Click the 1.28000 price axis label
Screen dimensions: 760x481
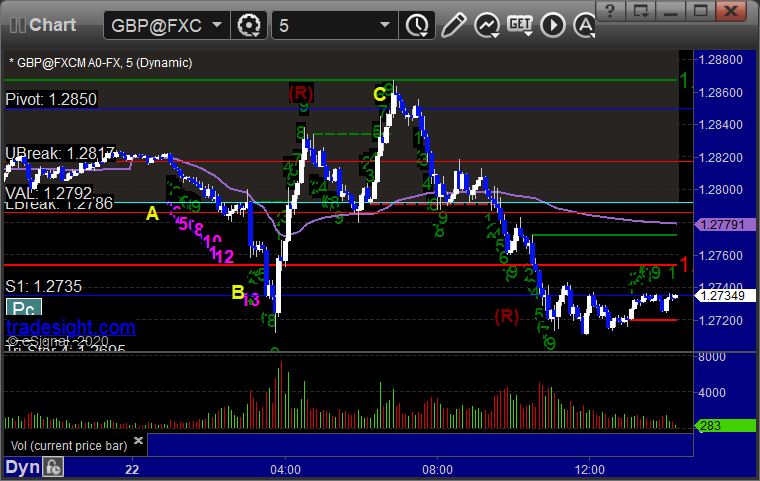pyautogui.click(x=720, y=190)
